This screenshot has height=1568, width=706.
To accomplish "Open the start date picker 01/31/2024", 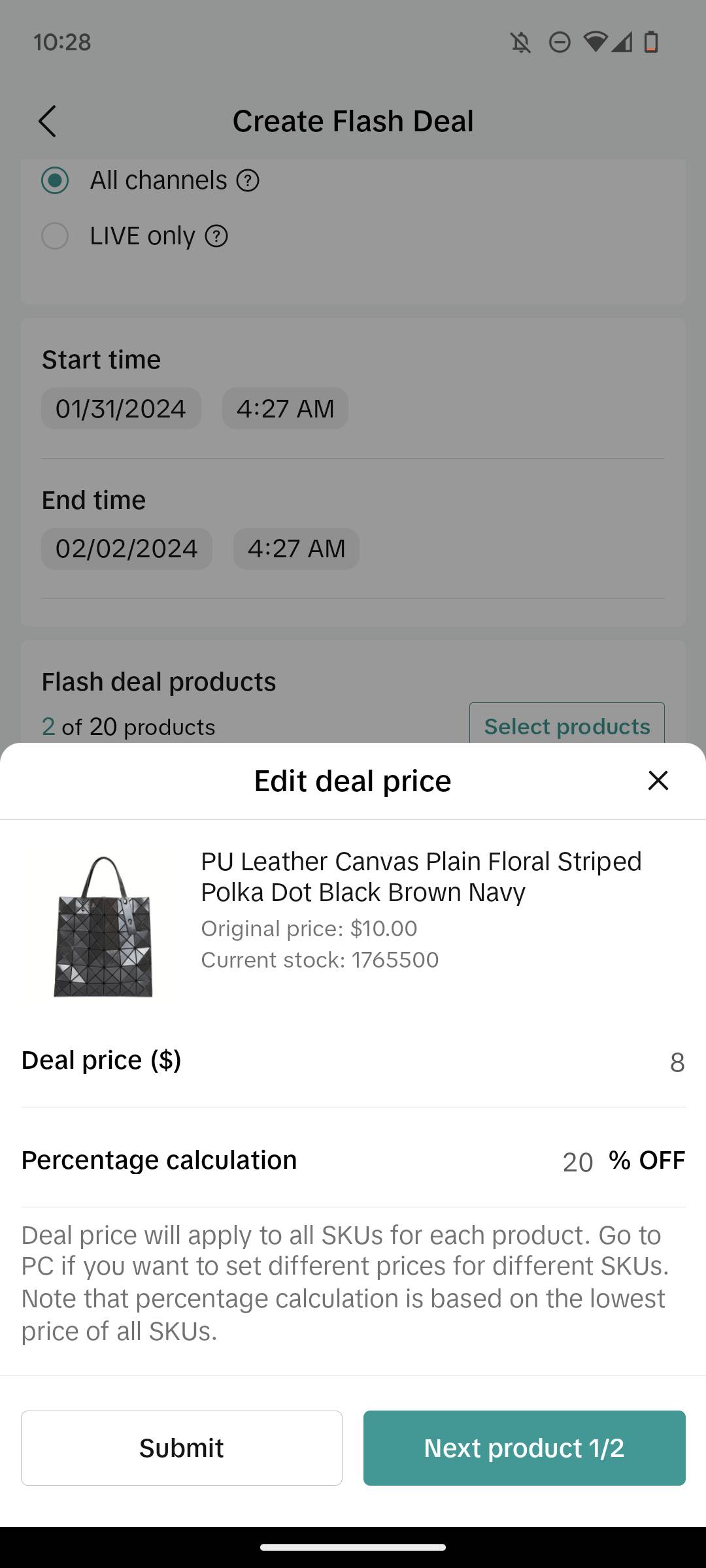I will point(121,409).
